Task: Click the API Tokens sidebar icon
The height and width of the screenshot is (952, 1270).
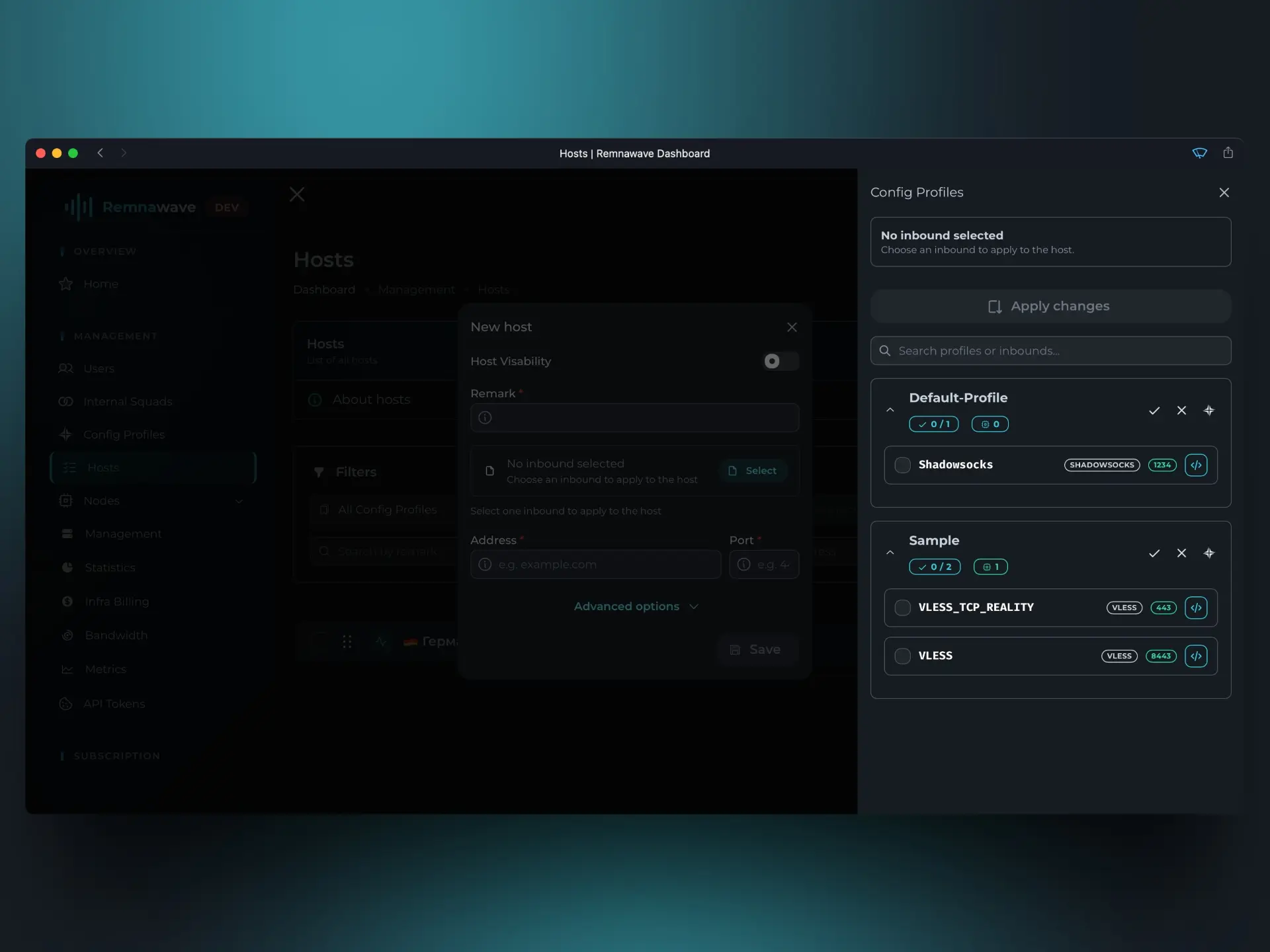Action: 65,703
